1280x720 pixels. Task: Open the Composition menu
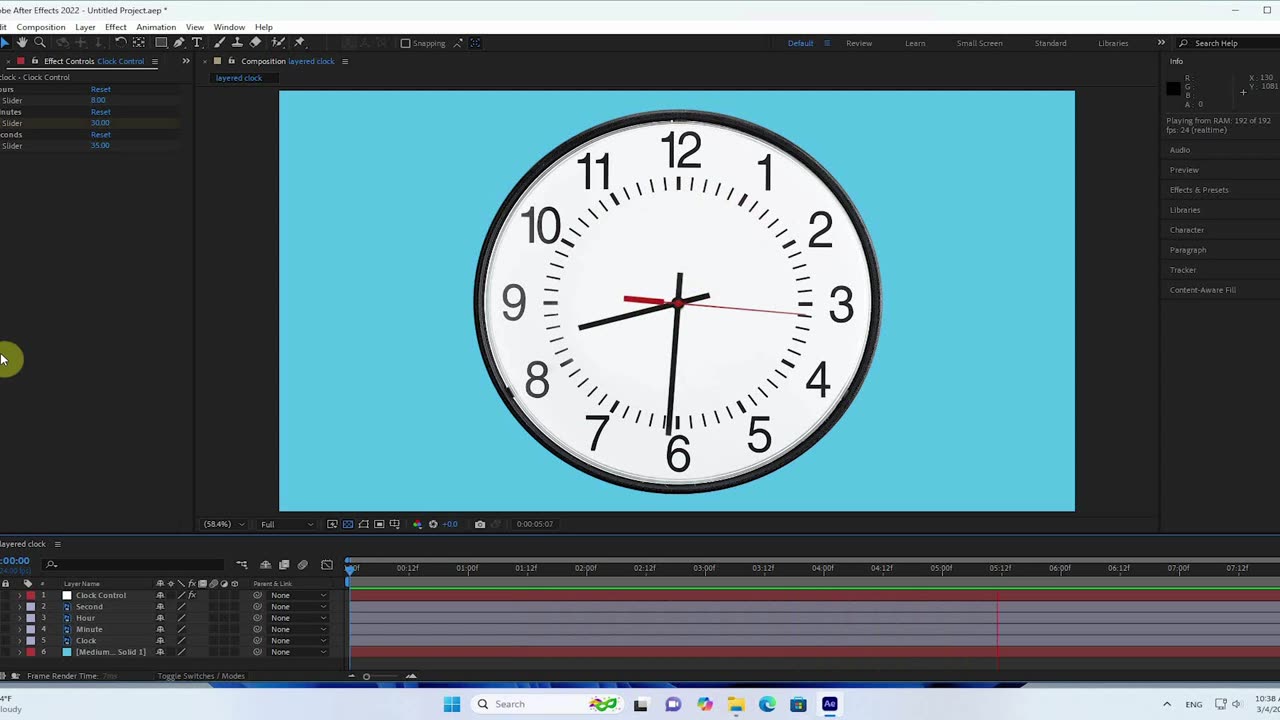click(41, 27)
